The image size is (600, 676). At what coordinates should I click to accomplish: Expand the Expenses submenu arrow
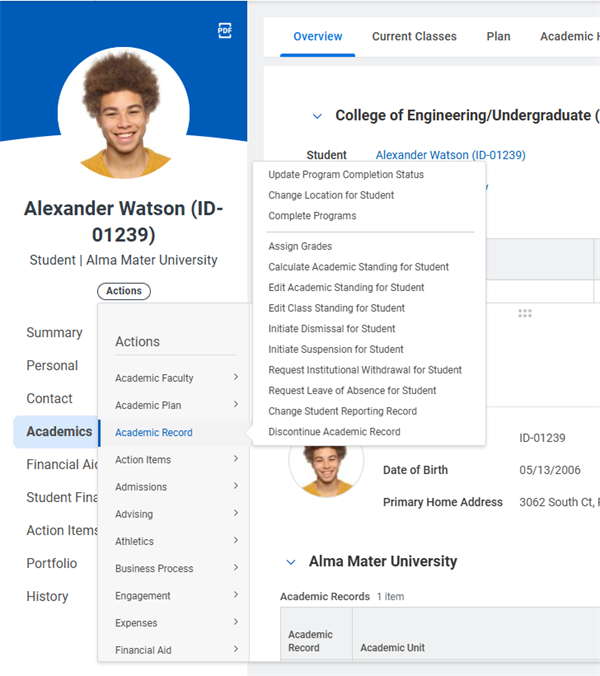pyautogui.click(x=236, y=622)
